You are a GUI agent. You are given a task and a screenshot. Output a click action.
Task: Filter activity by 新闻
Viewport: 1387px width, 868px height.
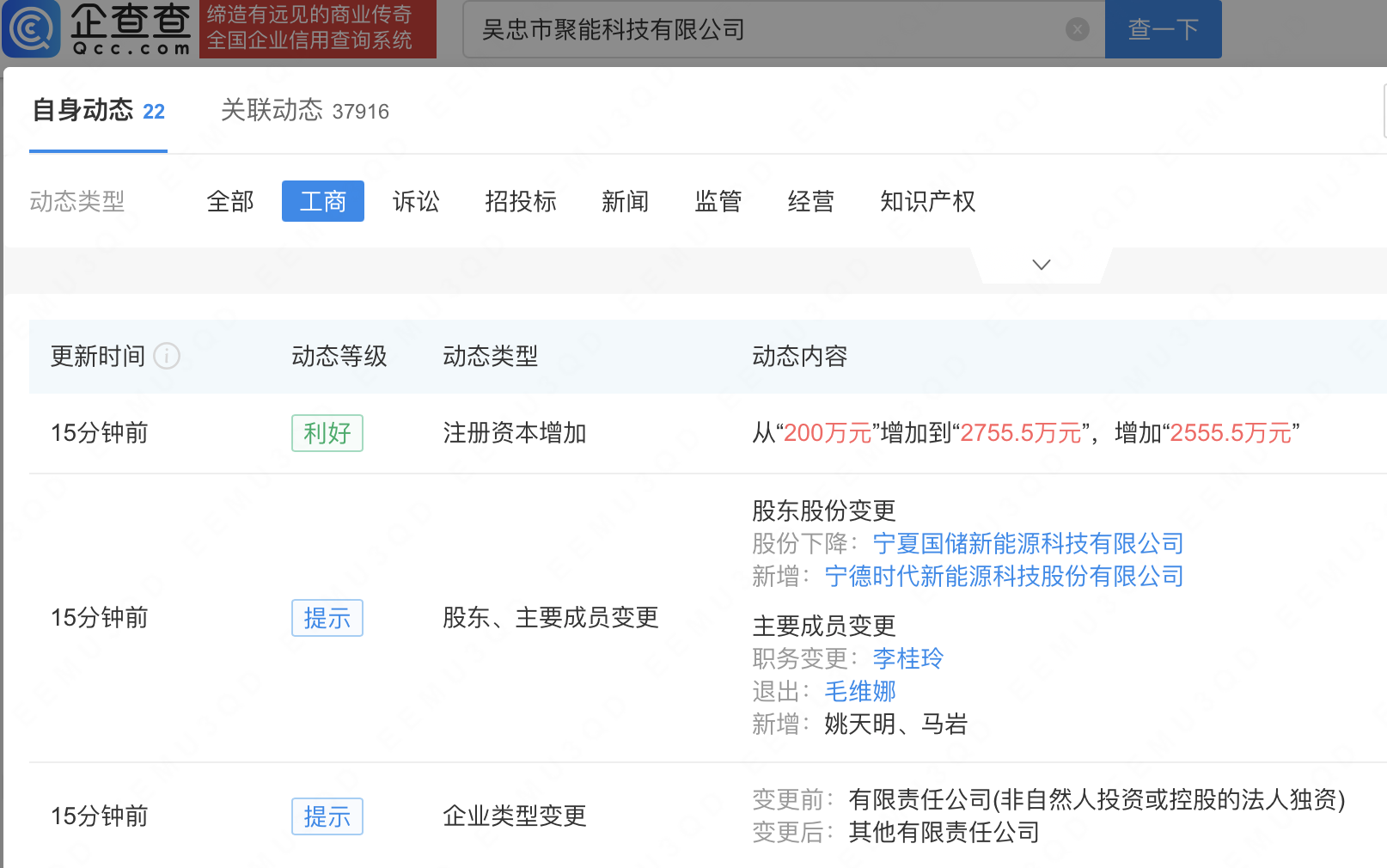pyautogui.click(x=625, y=201)
